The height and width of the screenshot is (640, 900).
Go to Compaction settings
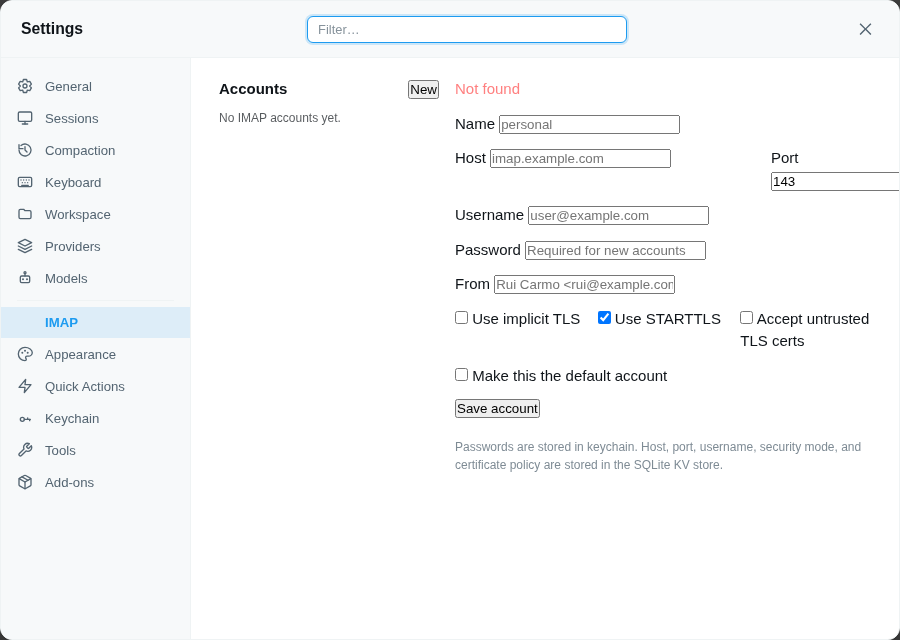[x=95, y=150]
